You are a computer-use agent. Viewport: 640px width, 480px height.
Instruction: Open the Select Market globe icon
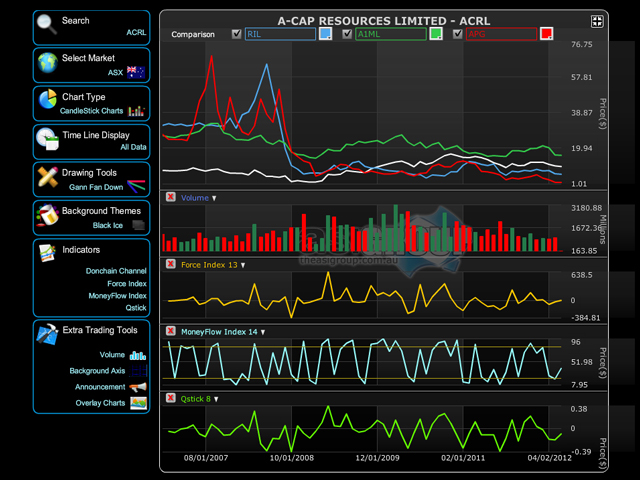coord(48,63)
